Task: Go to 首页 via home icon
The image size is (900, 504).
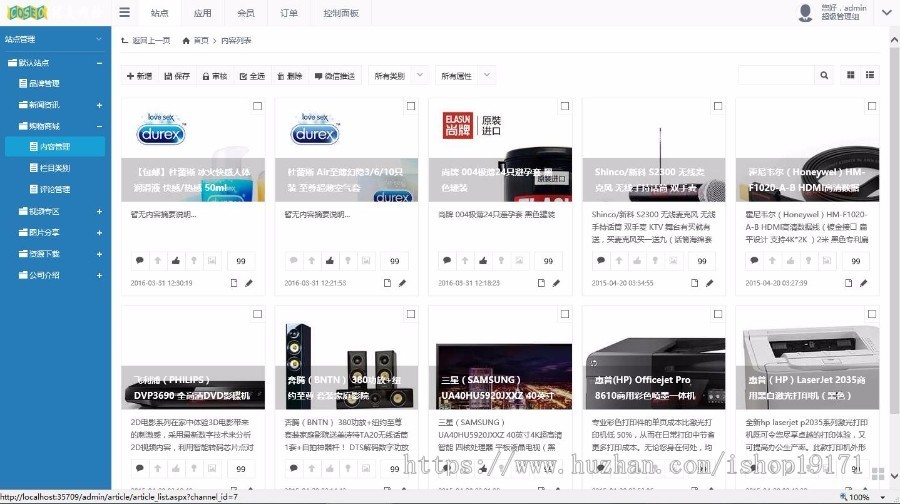Action: tap(186, 41)
